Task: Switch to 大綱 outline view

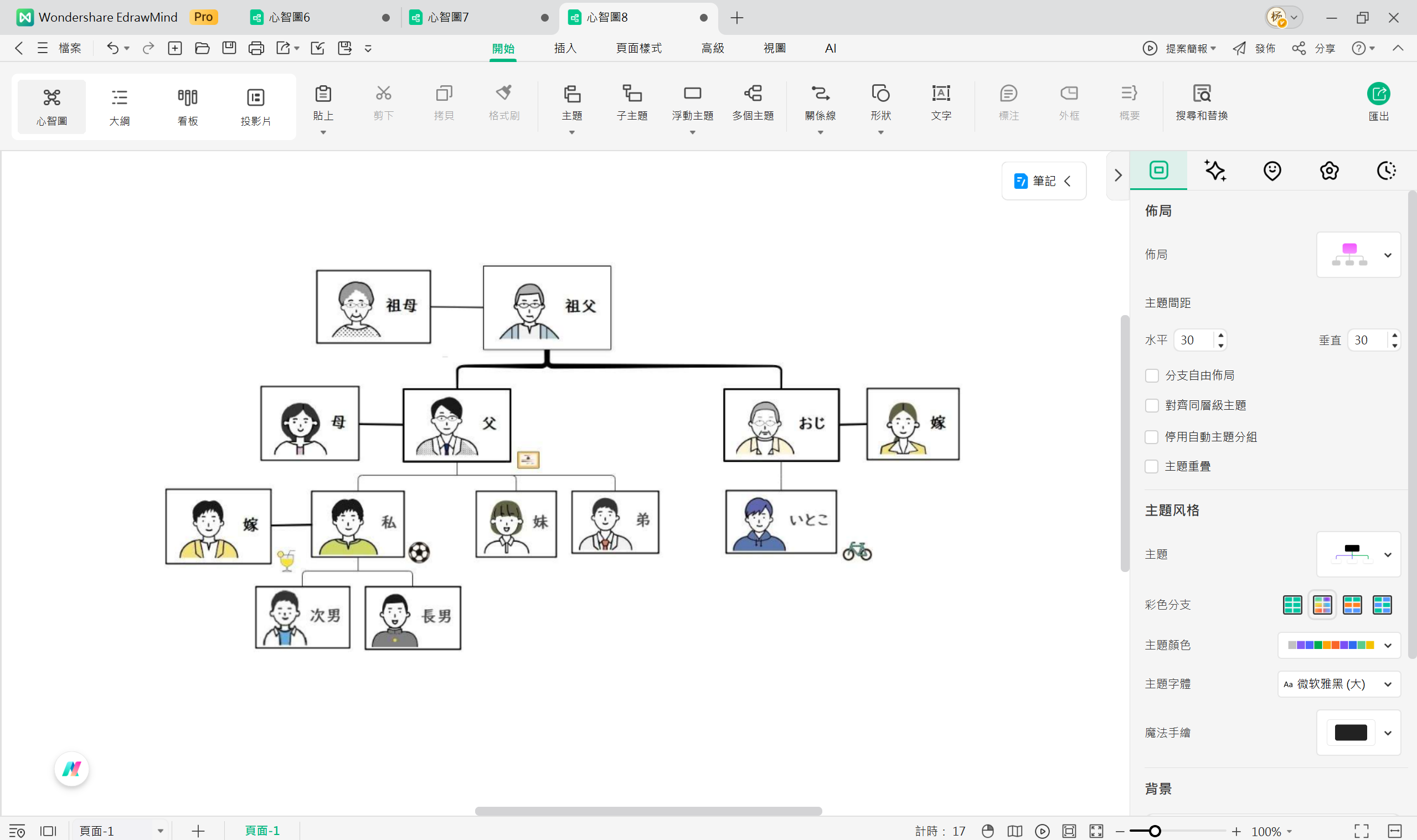Action: [x=120, y=106]
